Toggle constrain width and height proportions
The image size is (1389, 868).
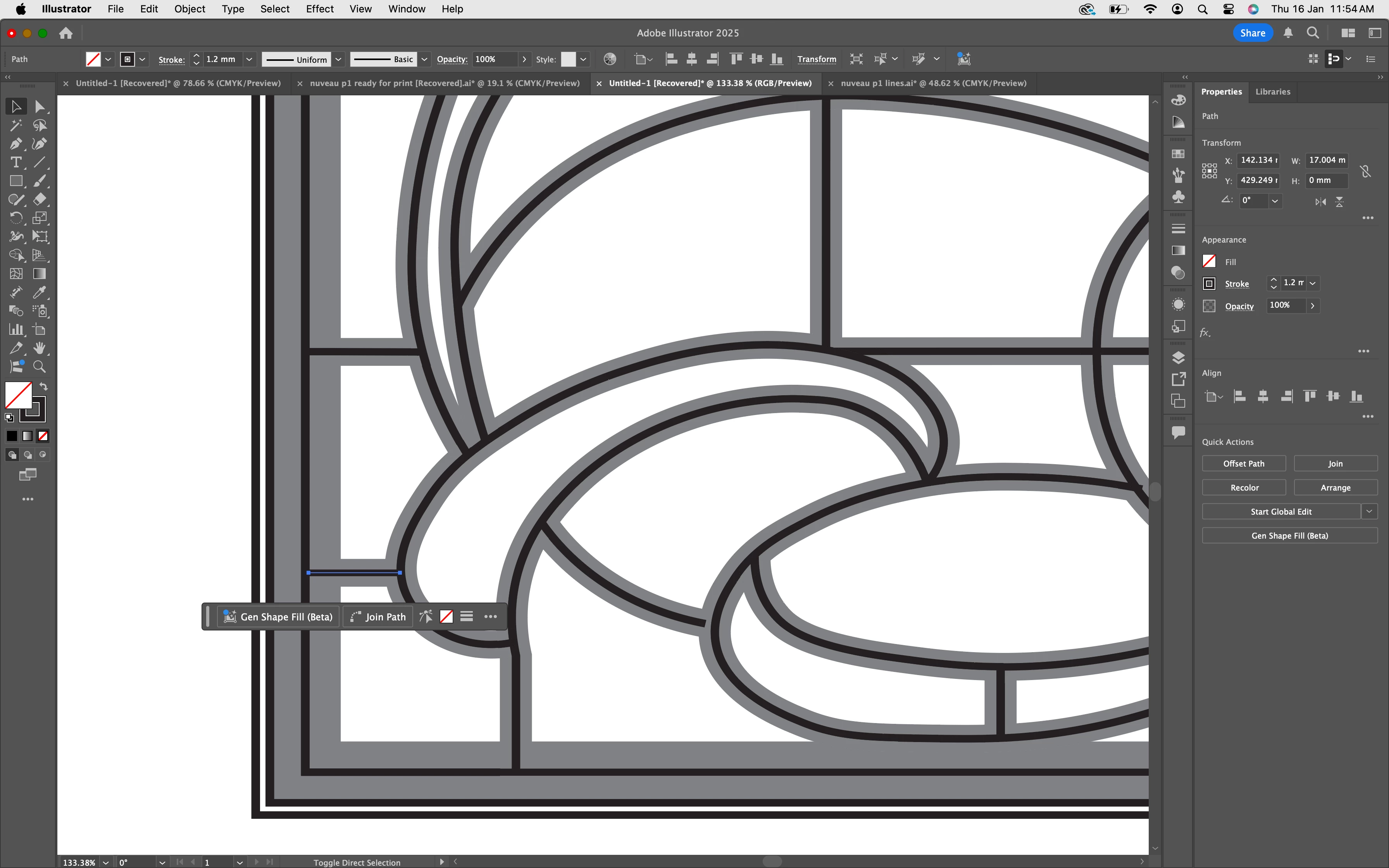point(1365,171)
